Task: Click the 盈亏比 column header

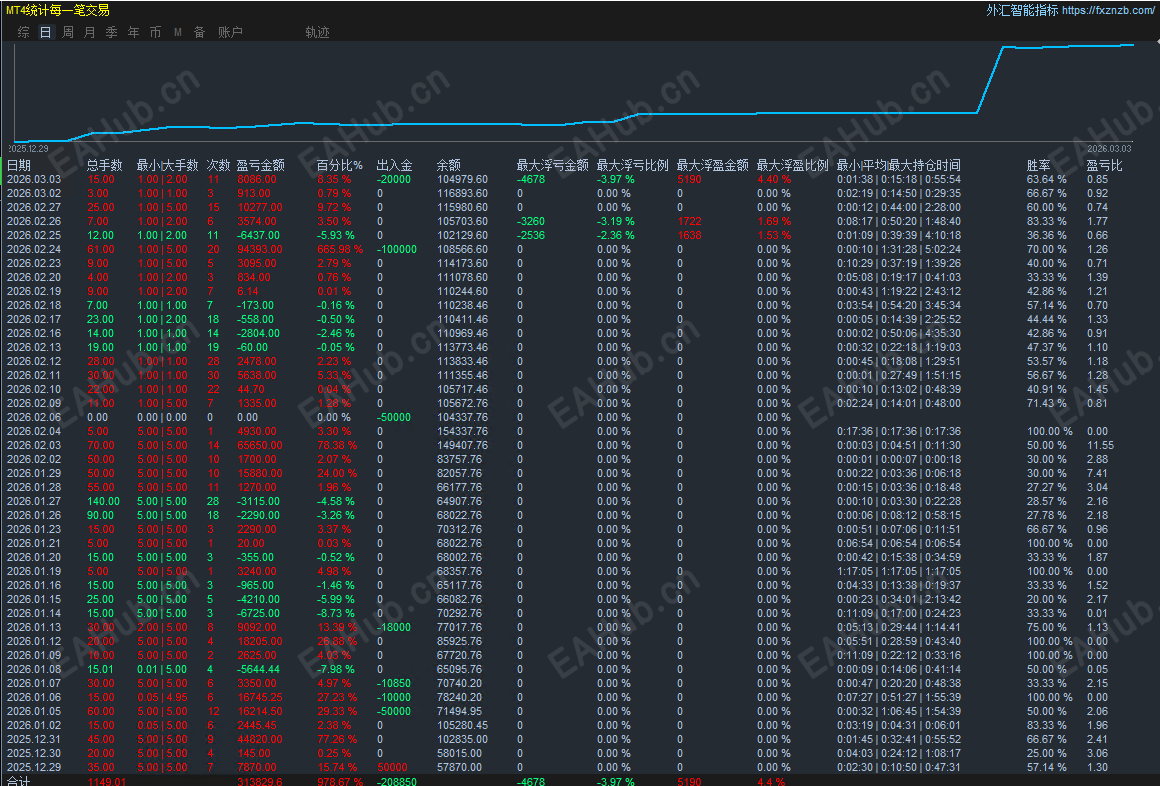Action: tap(1104, 165)
